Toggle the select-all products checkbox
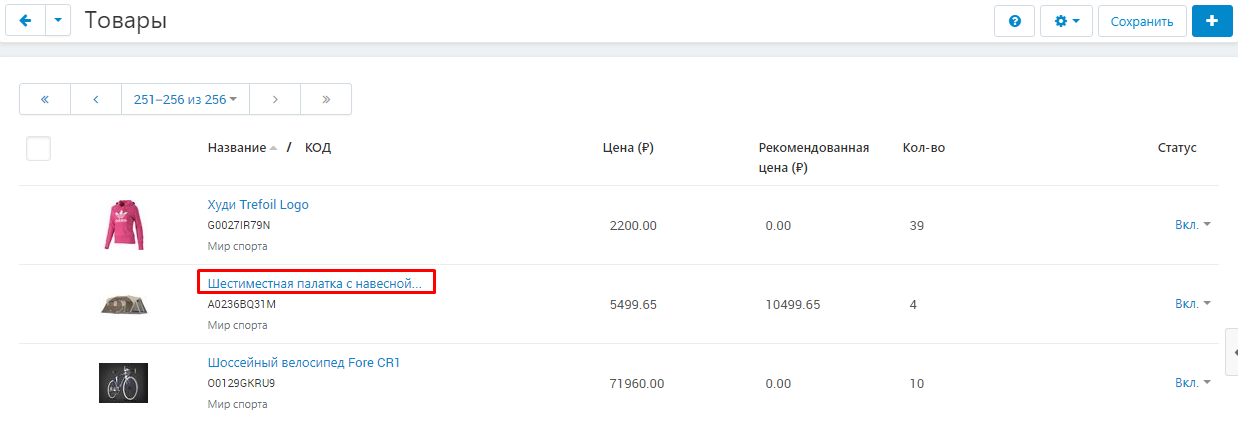 (38, 148)
